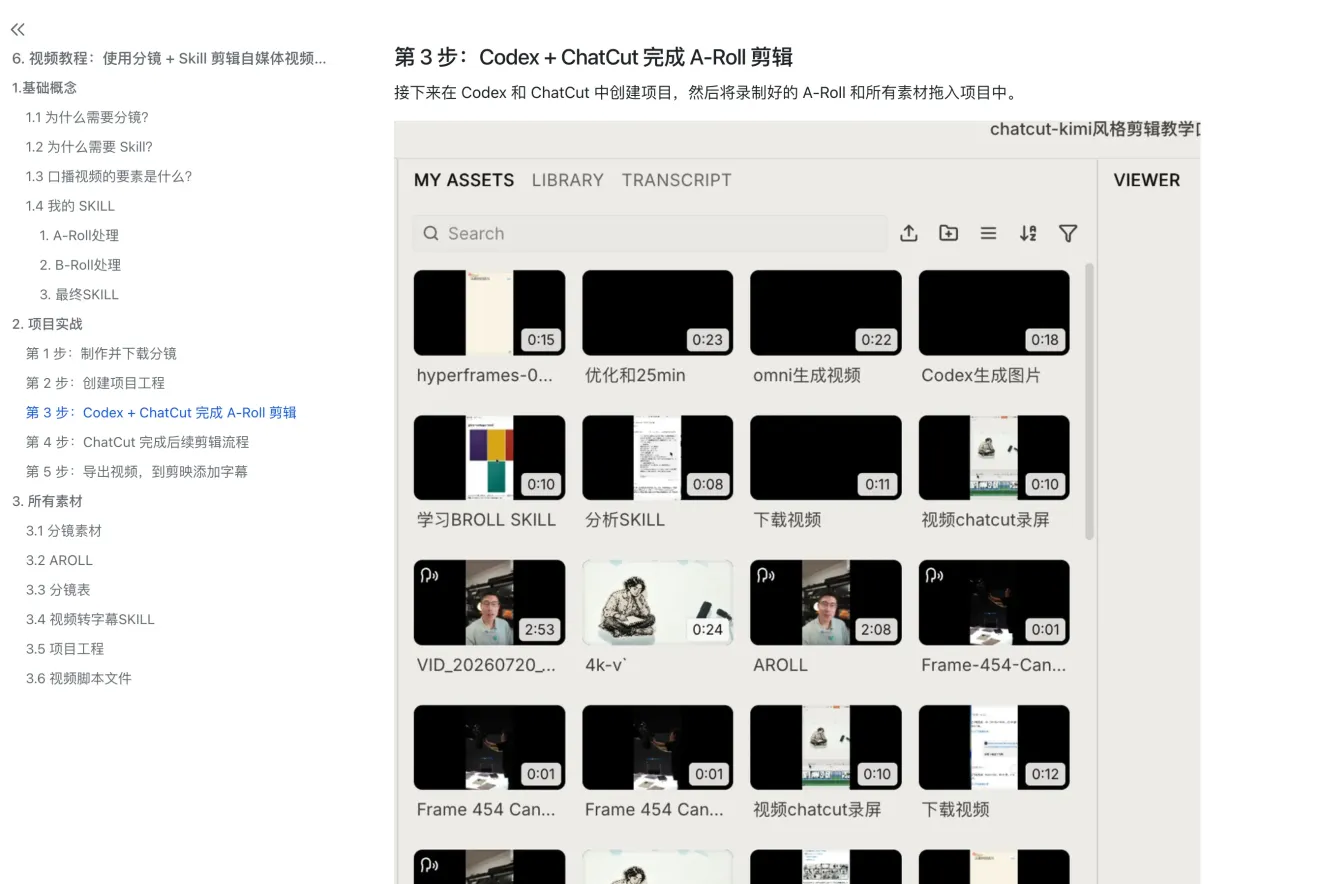Go to 3.1 分镜素材

(64, 531)
